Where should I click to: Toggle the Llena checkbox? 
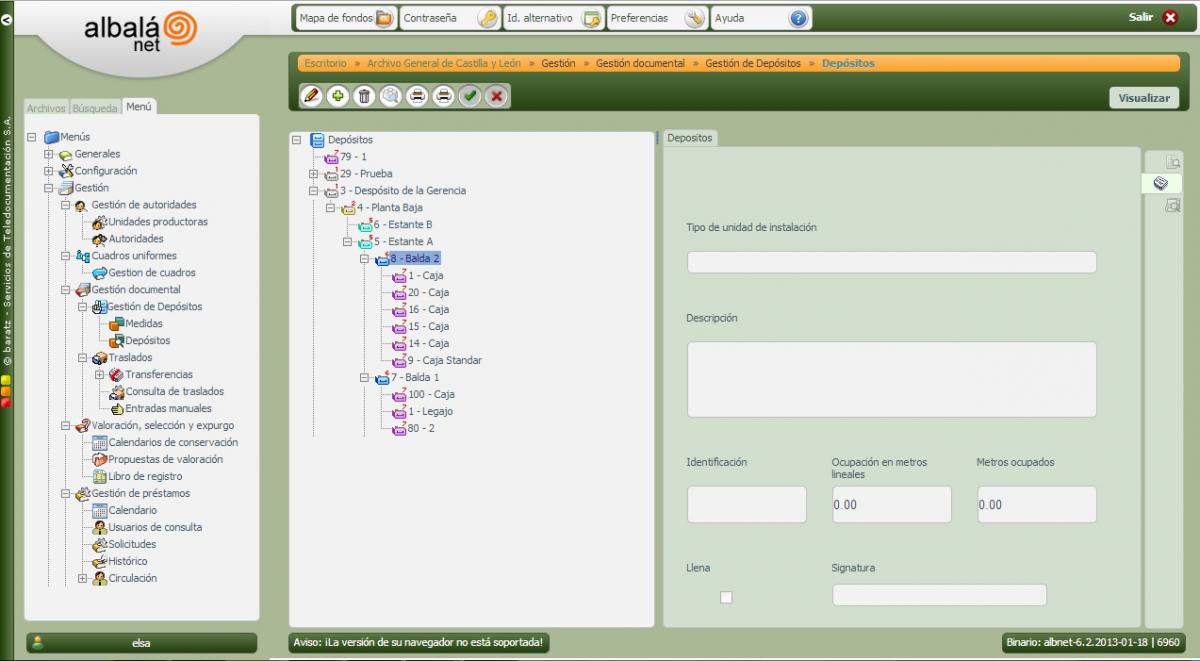coord(726,597)
